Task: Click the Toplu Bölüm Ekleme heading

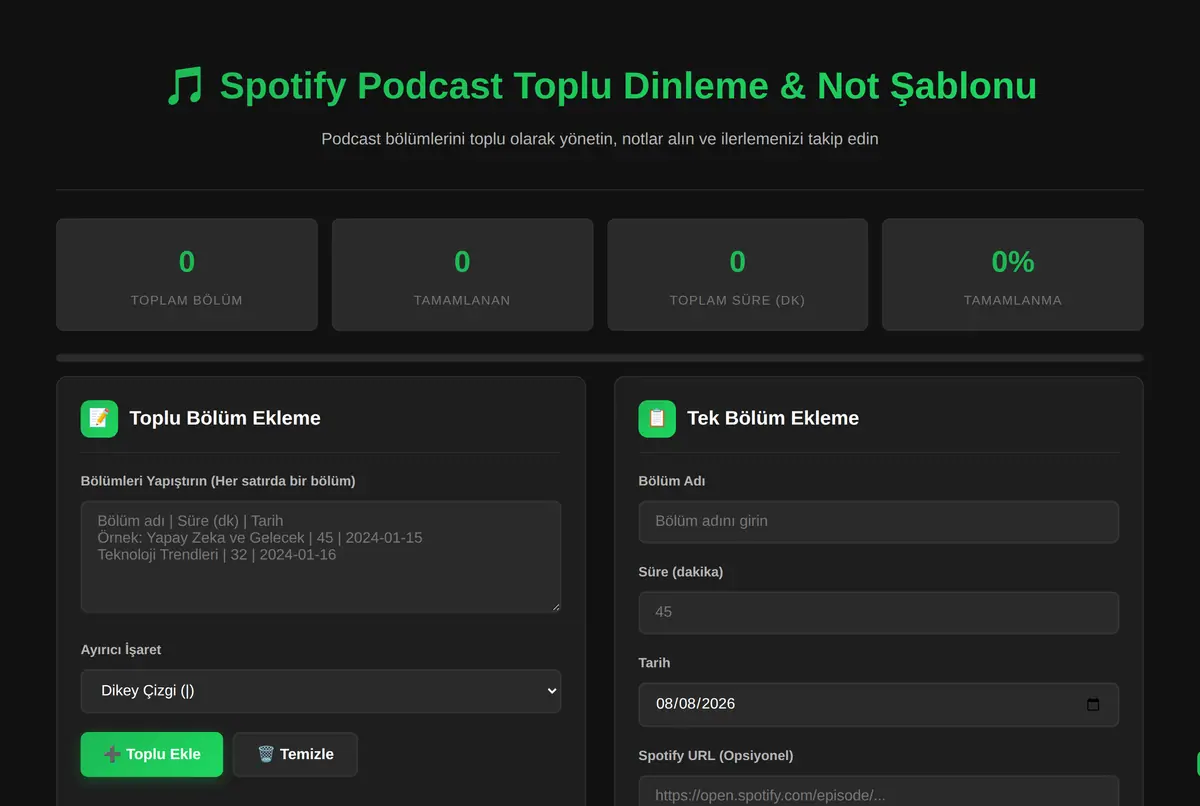Action: click(x=225, y=418)
